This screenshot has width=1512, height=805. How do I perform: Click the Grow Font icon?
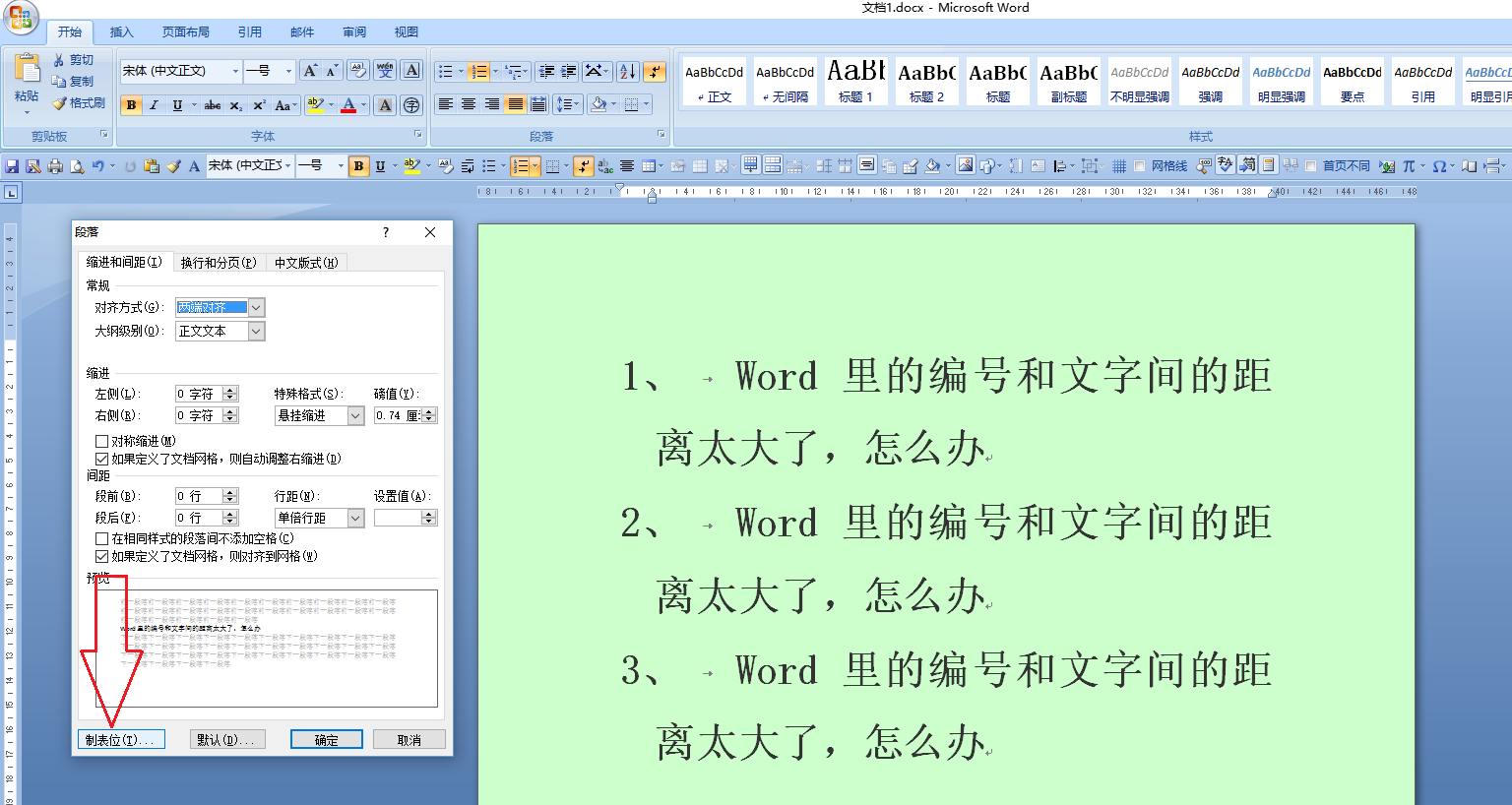[310, 71]
